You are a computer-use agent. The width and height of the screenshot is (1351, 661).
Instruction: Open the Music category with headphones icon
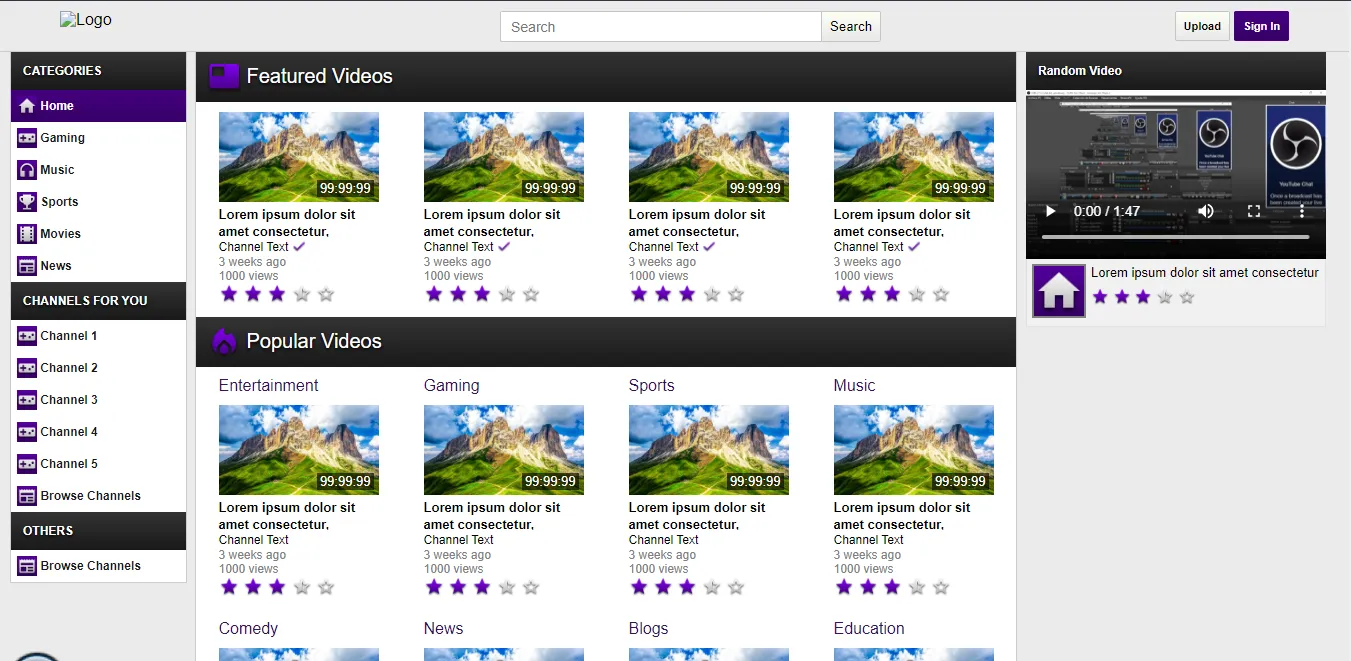[98, 170]
